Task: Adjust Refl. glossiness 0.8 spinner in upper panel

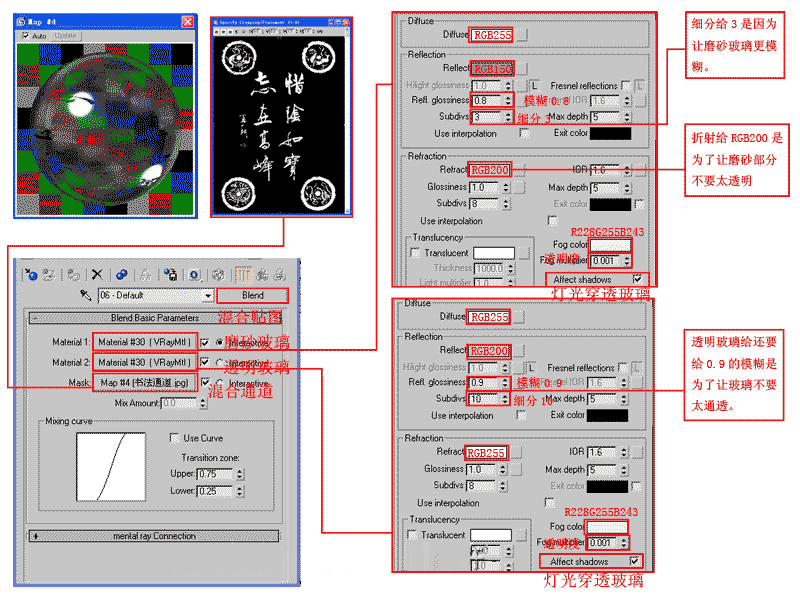Action: (x=508, y=101)
